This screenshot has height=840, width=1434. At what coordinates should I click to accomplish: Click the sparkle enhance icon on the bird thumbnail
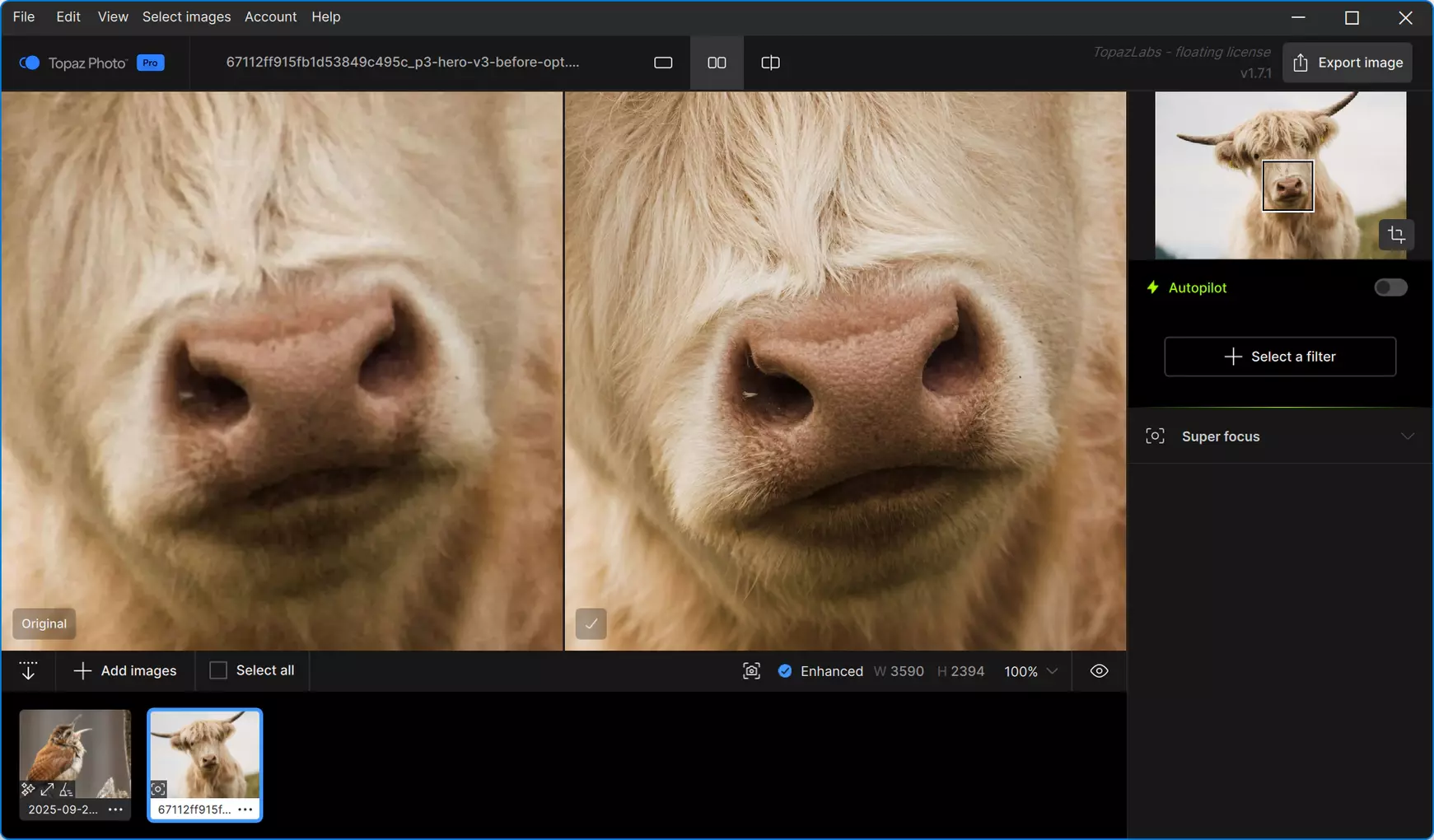point(28,789)
